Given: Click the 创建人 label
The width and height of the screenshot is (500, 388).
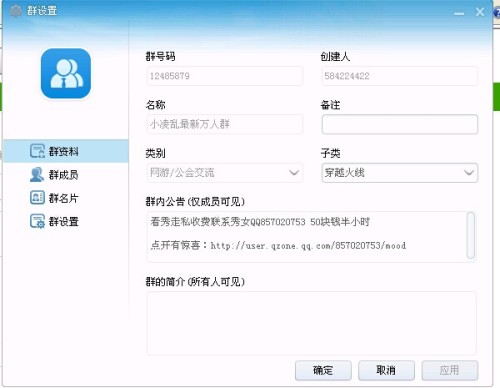Looking at the screenshot, I should (x=335, y=56).
